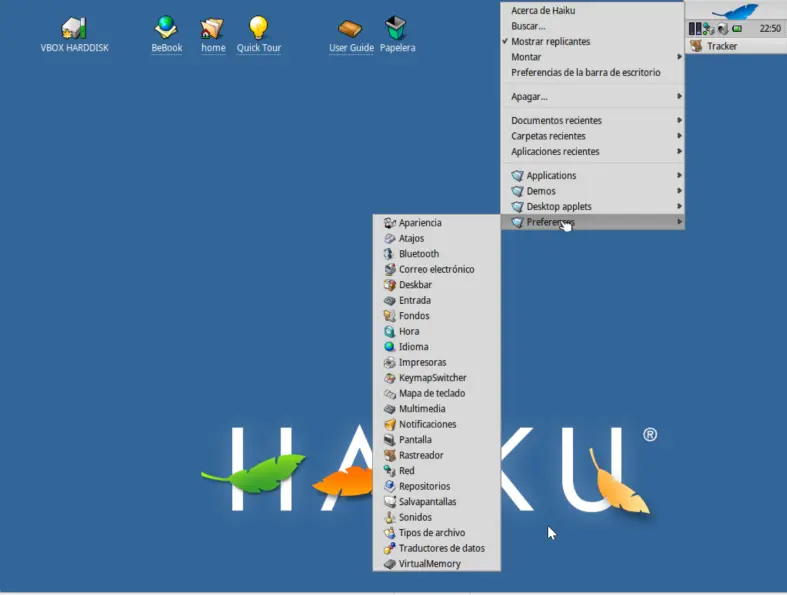Open the User Guide book icon
This screenshot has height=595, width=787.
pyautogui.click(x=350, y=29)
